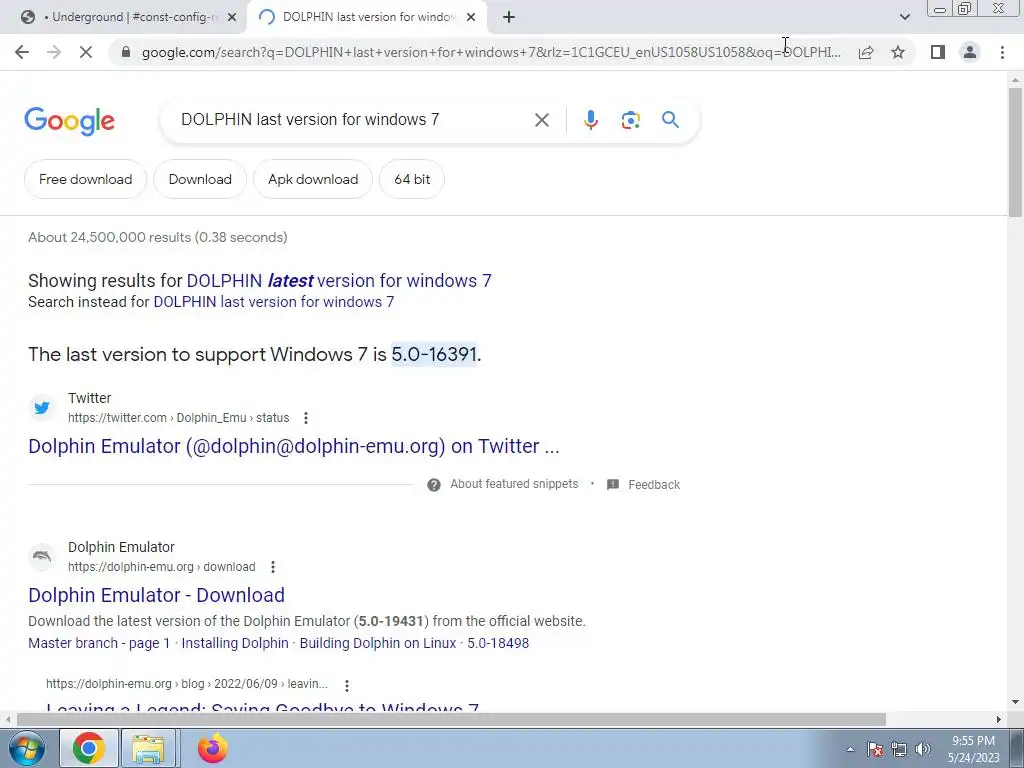Open Dolphin Emulator on Twitter result
The width and height of the screenshot is (1024, 768).
[x=294, y=446]
